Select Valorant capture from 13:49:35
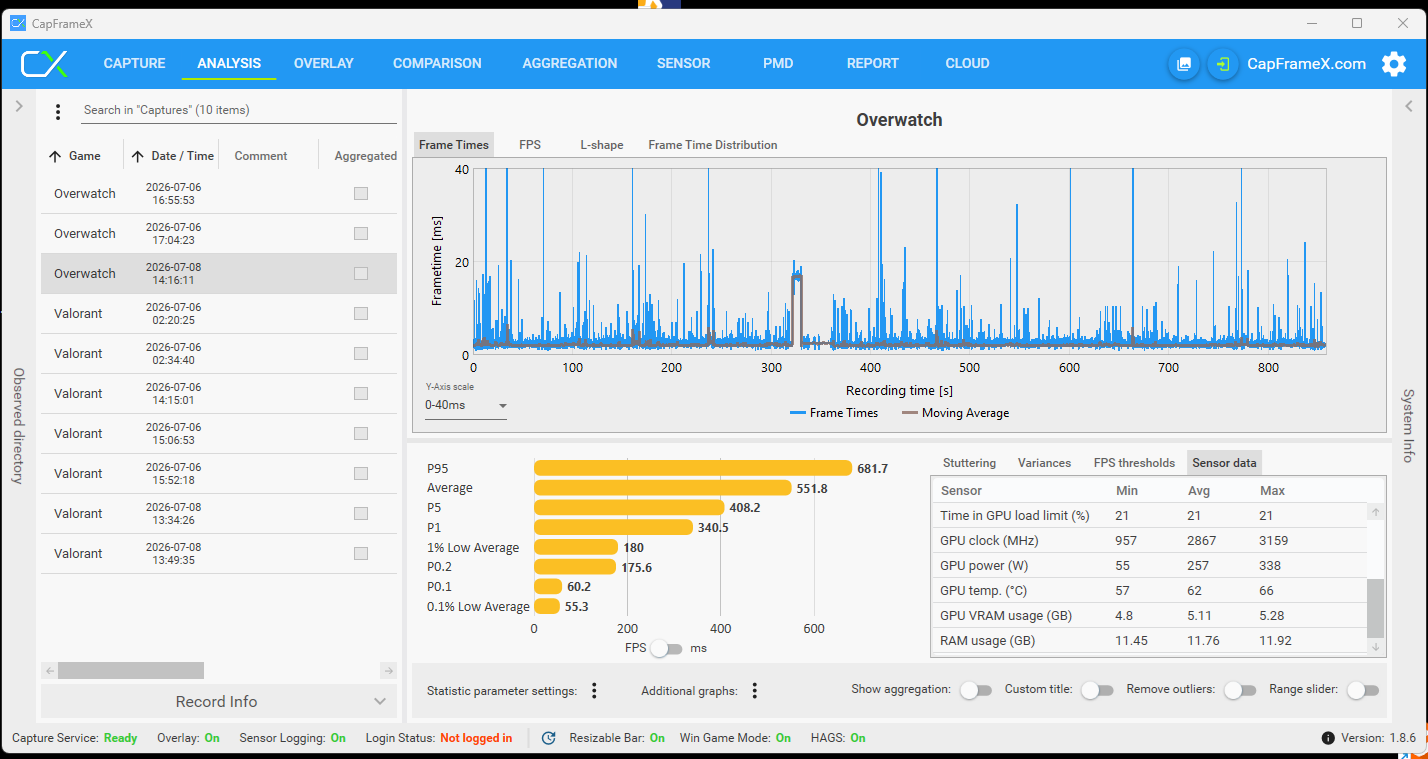1428x759 pixels. point(219,554)
